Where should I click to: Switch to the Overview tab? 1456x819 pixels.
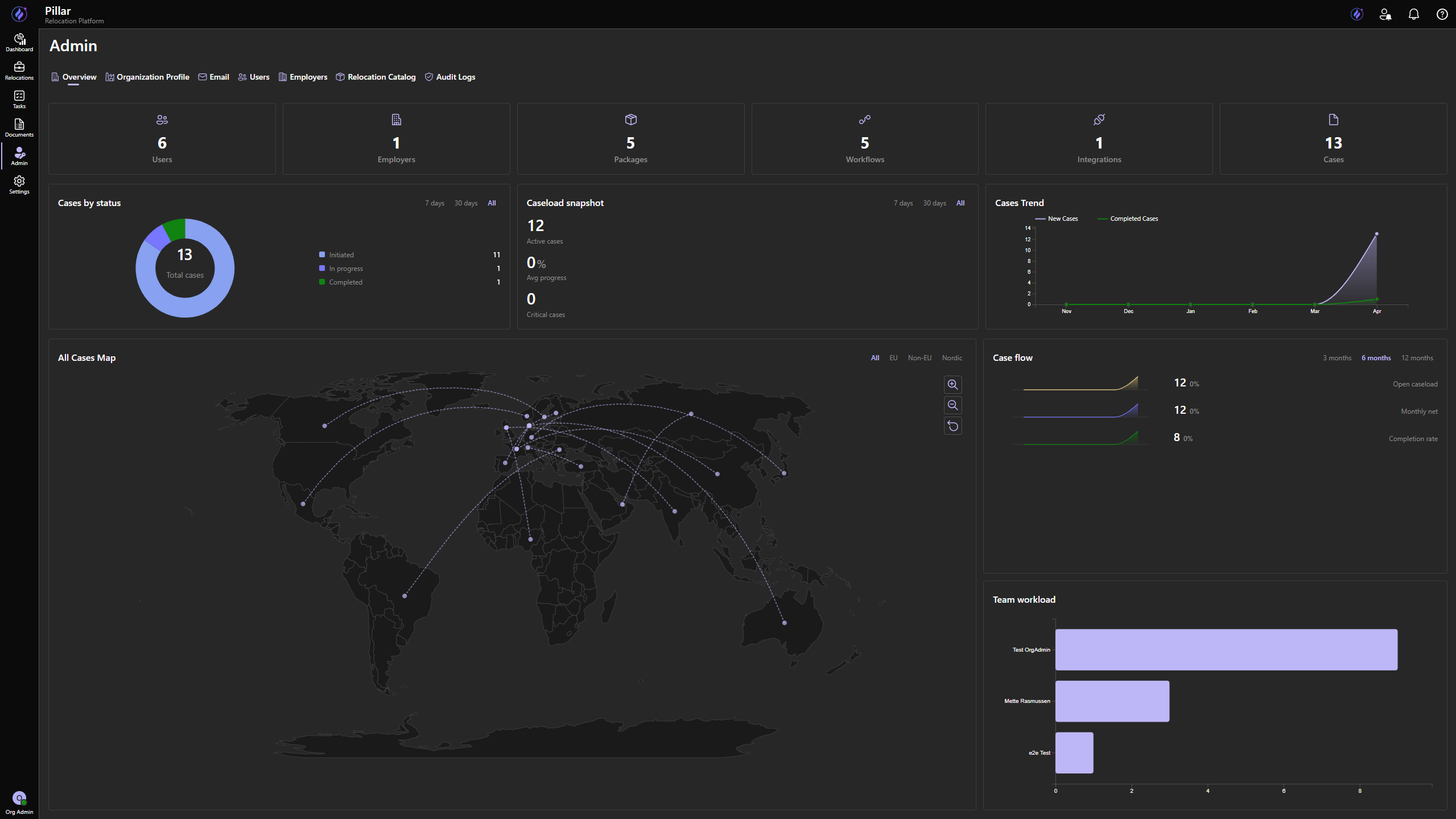[x=74, y=77]
